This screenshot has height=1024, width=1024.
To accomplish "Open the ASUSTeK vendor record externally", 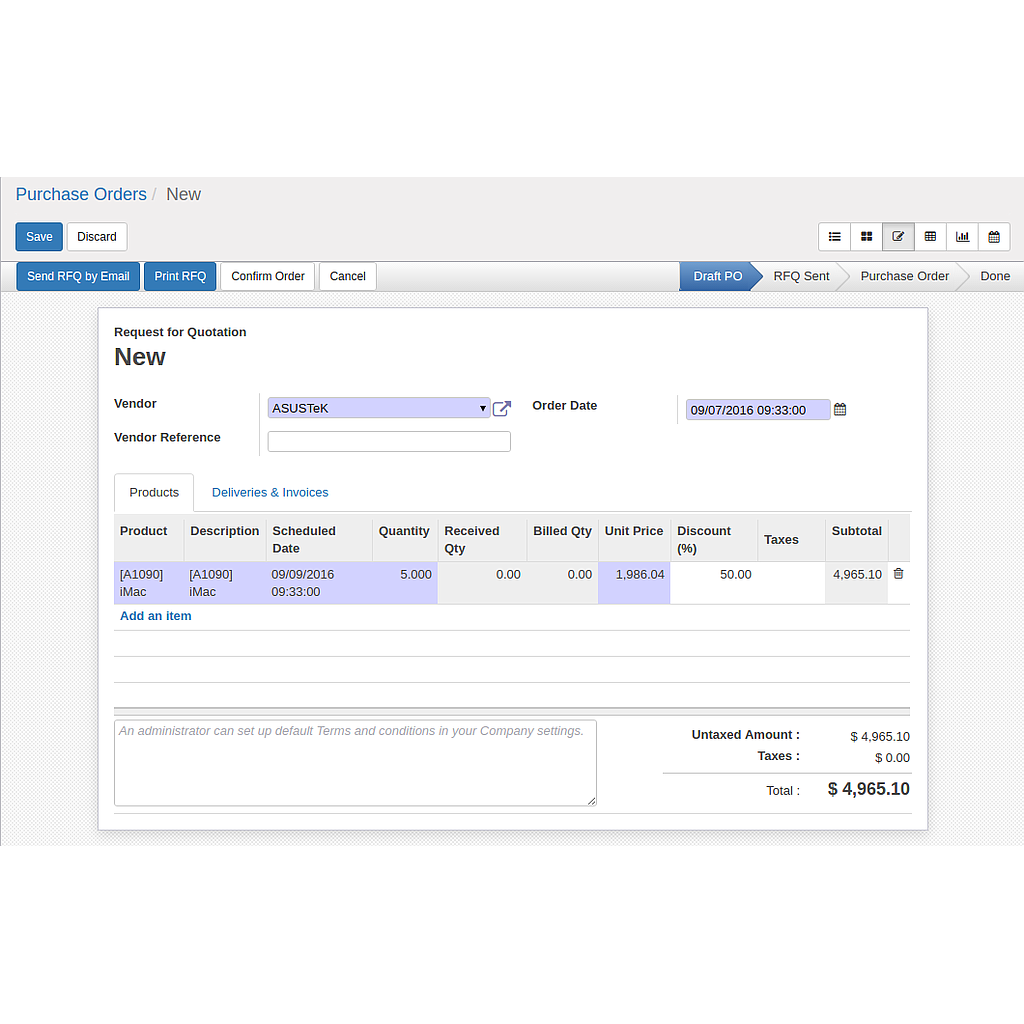I will tap(502, 408).
